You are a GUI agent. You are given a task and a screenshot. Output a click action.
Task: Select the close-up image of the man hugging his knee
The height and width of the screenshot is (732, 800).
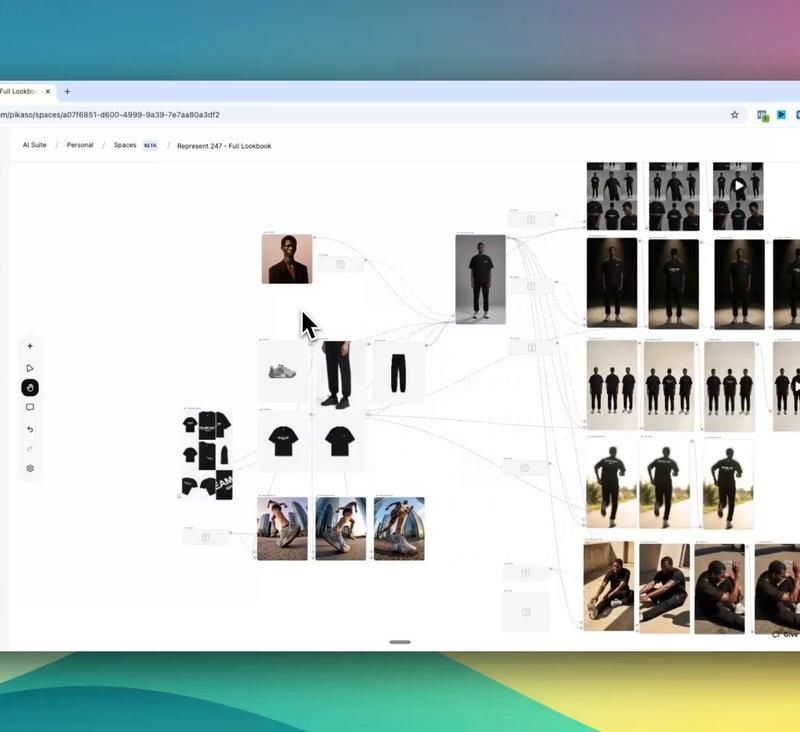[719, 589]
